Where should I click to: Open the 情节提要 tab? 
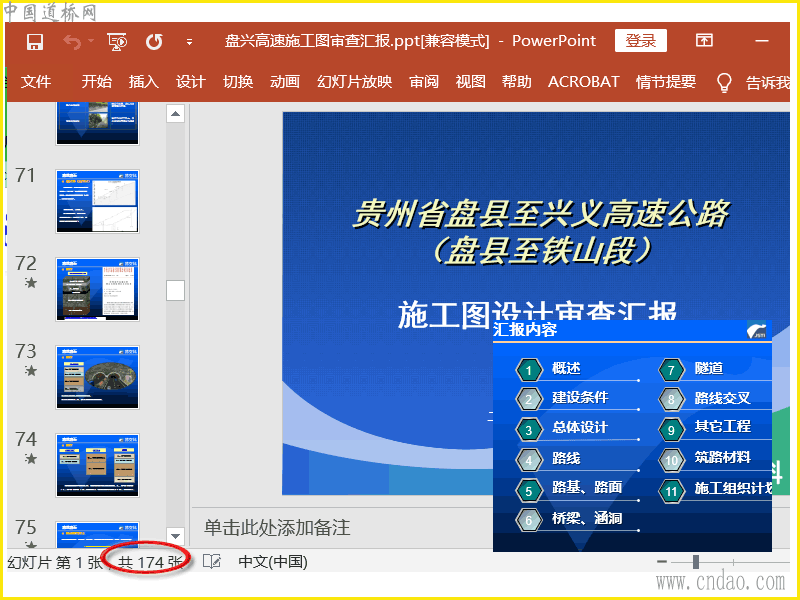pyautogui.click(x=666, y=82)
